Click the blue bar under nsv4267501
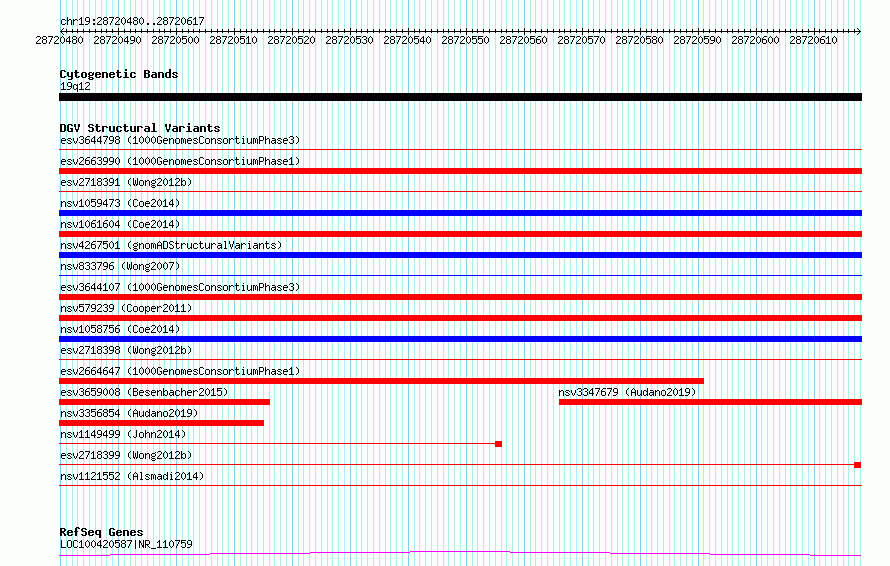The height and width of the screenshot is (566, 890). (460, 255)
